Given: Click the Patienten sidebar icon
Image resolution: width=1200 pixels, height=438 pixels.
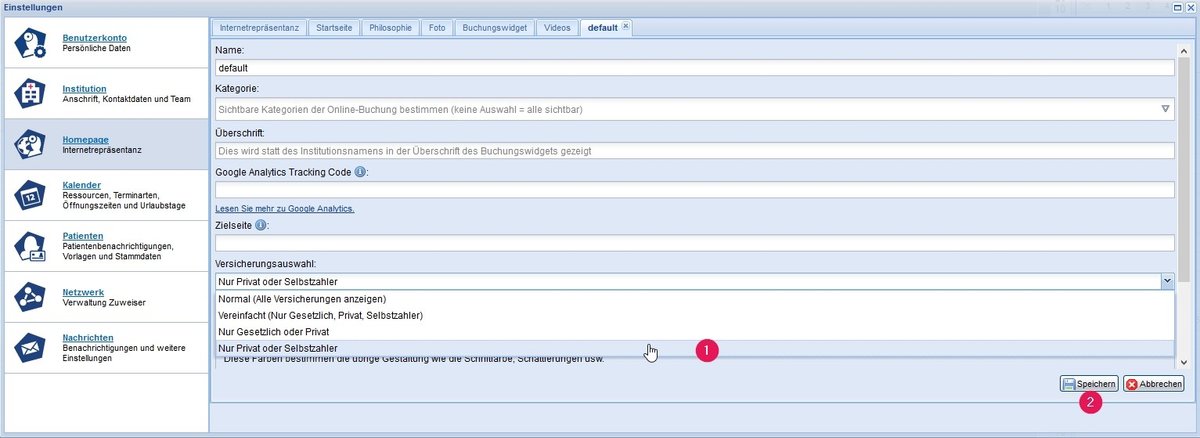Looking at the screenshot, I should pyautogui.click(x=30, y=245).
